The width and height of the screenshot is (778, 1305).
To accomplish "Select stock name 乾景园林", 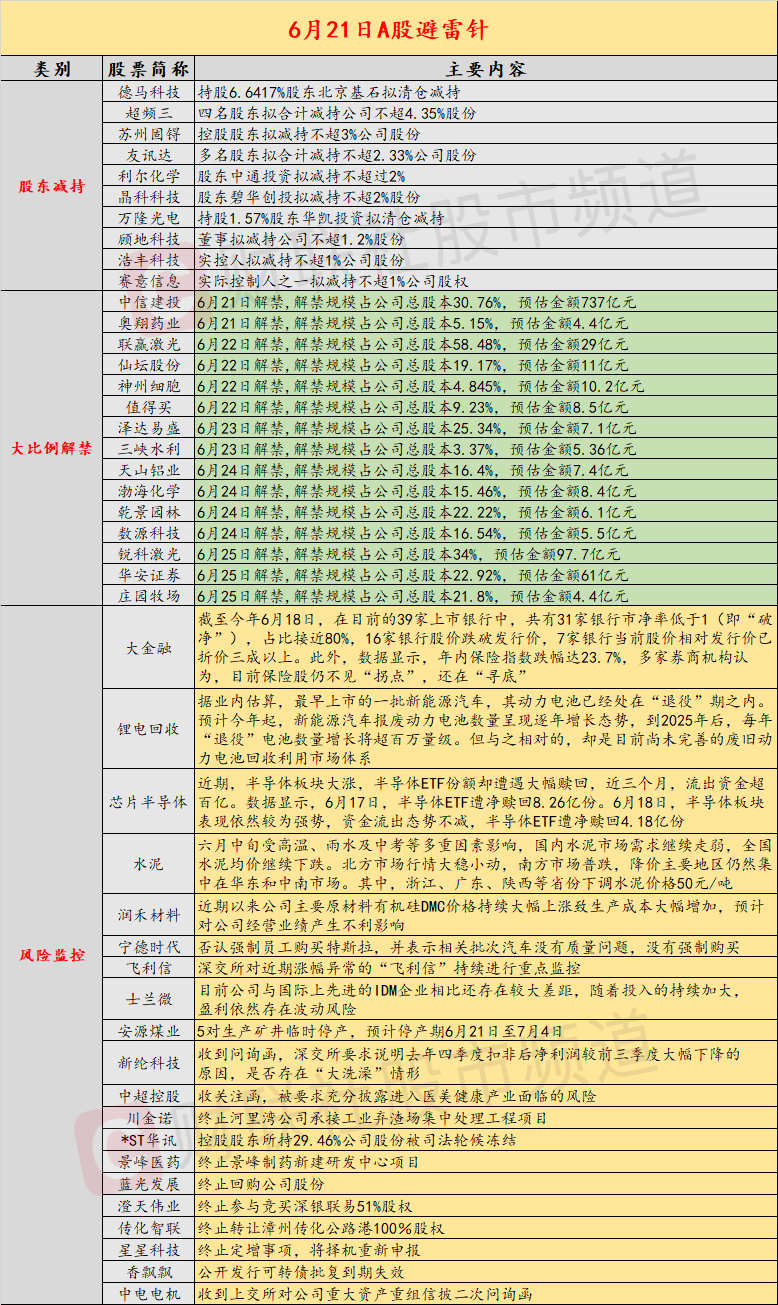I will 148,512.
